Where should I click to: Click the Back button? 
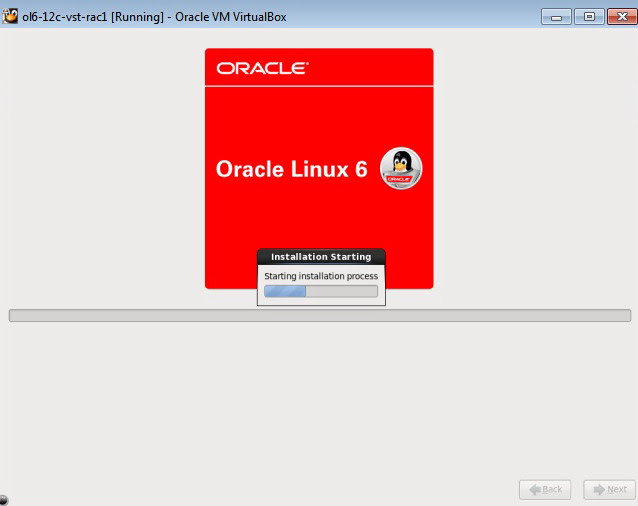tap(545, 489)
